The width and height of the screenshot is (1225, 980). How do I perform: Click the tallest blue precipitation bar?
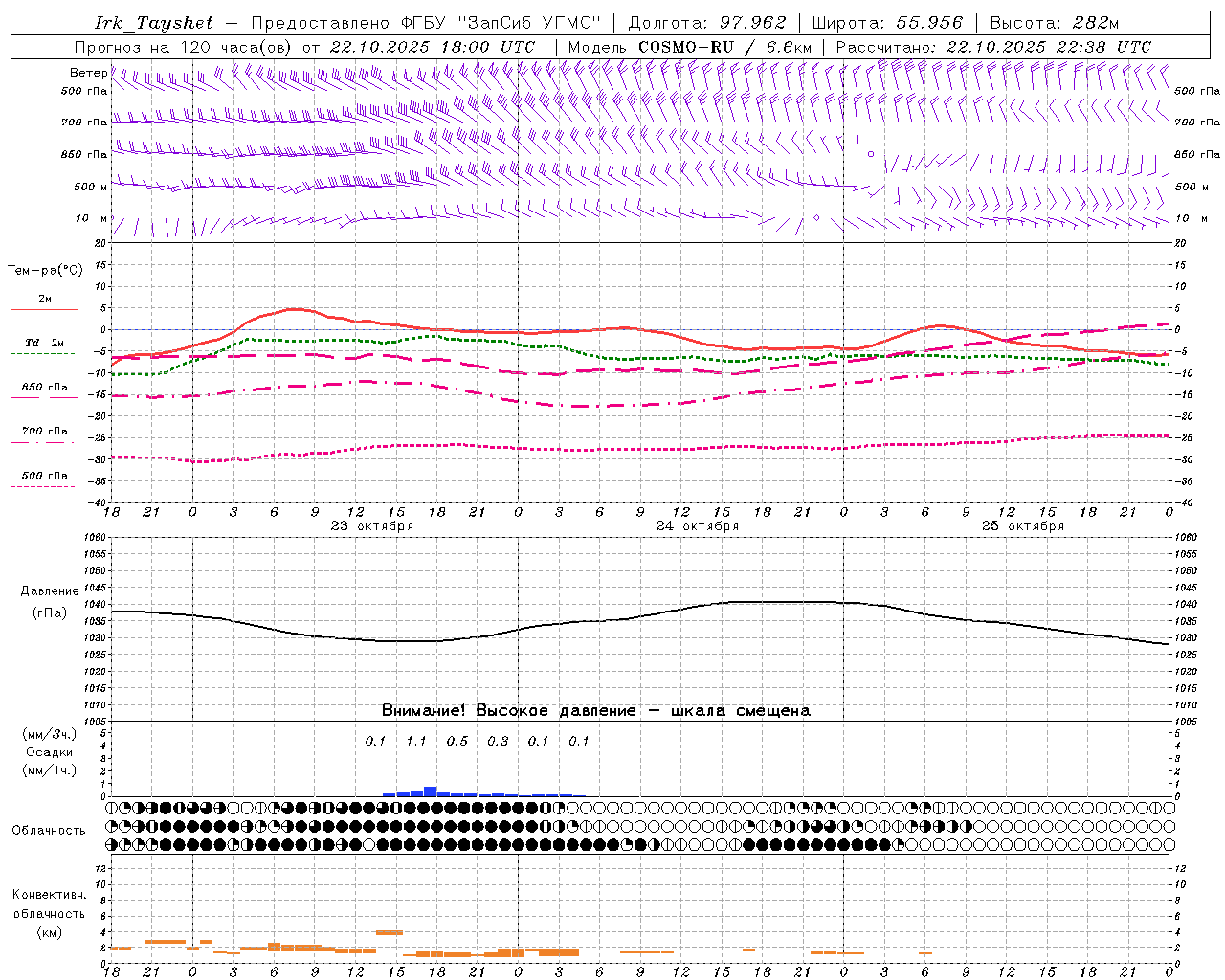pyautogui.click(x=431, y=791)
